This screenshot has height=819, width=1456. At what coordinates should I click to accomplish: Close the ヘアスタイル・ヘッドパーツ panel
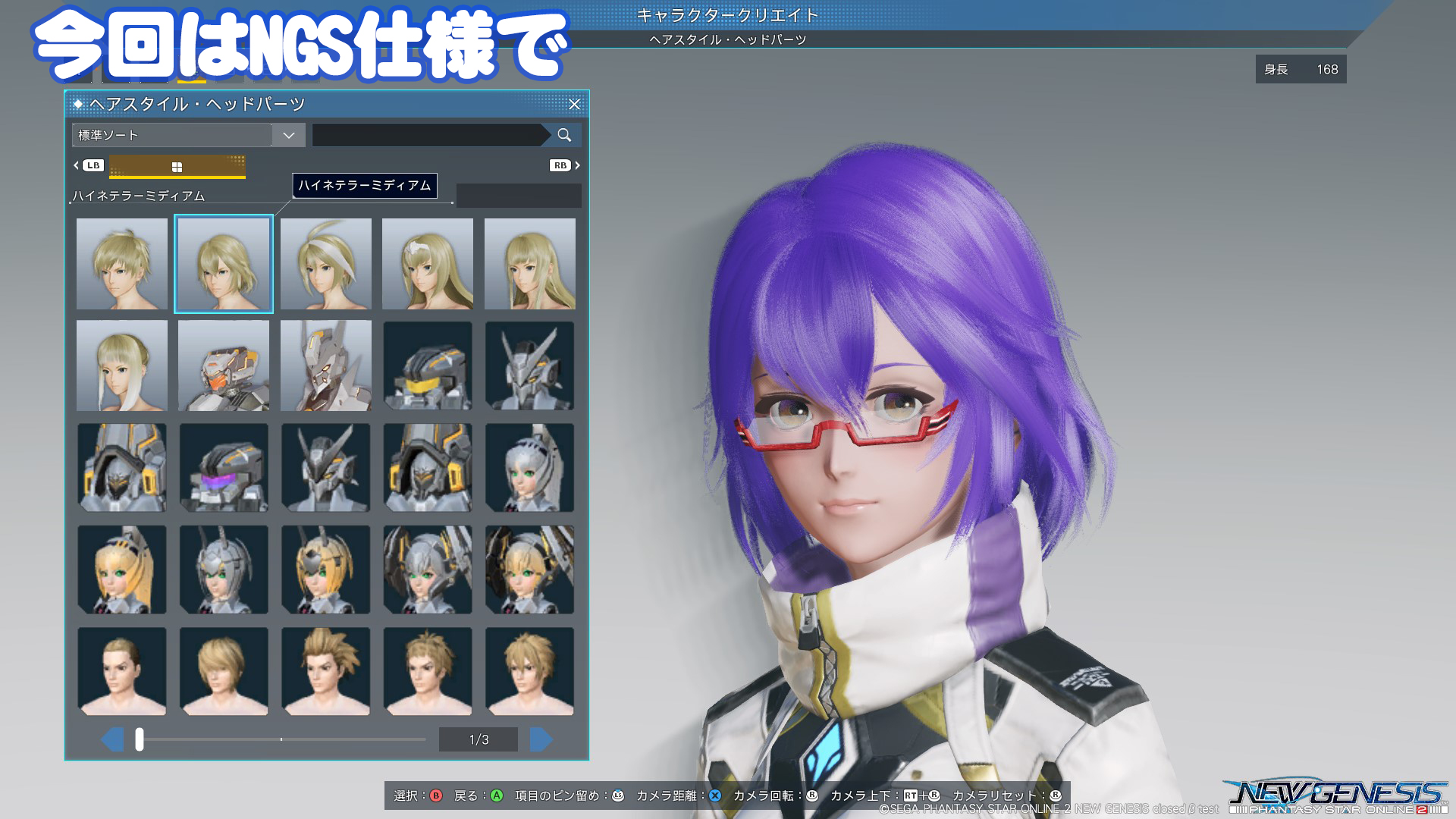tap(574, 104)
